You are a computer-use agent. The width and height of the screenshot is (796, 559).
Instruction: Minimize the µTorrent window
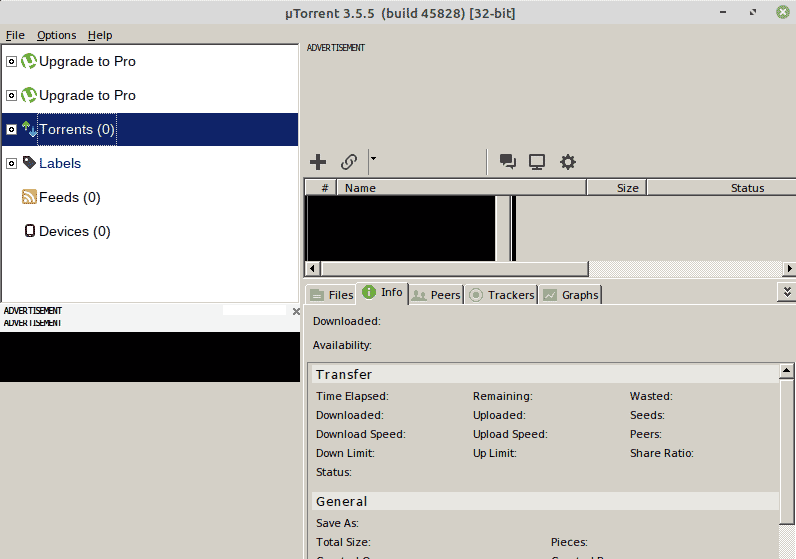pyautogui.click(x=723, y=12)
